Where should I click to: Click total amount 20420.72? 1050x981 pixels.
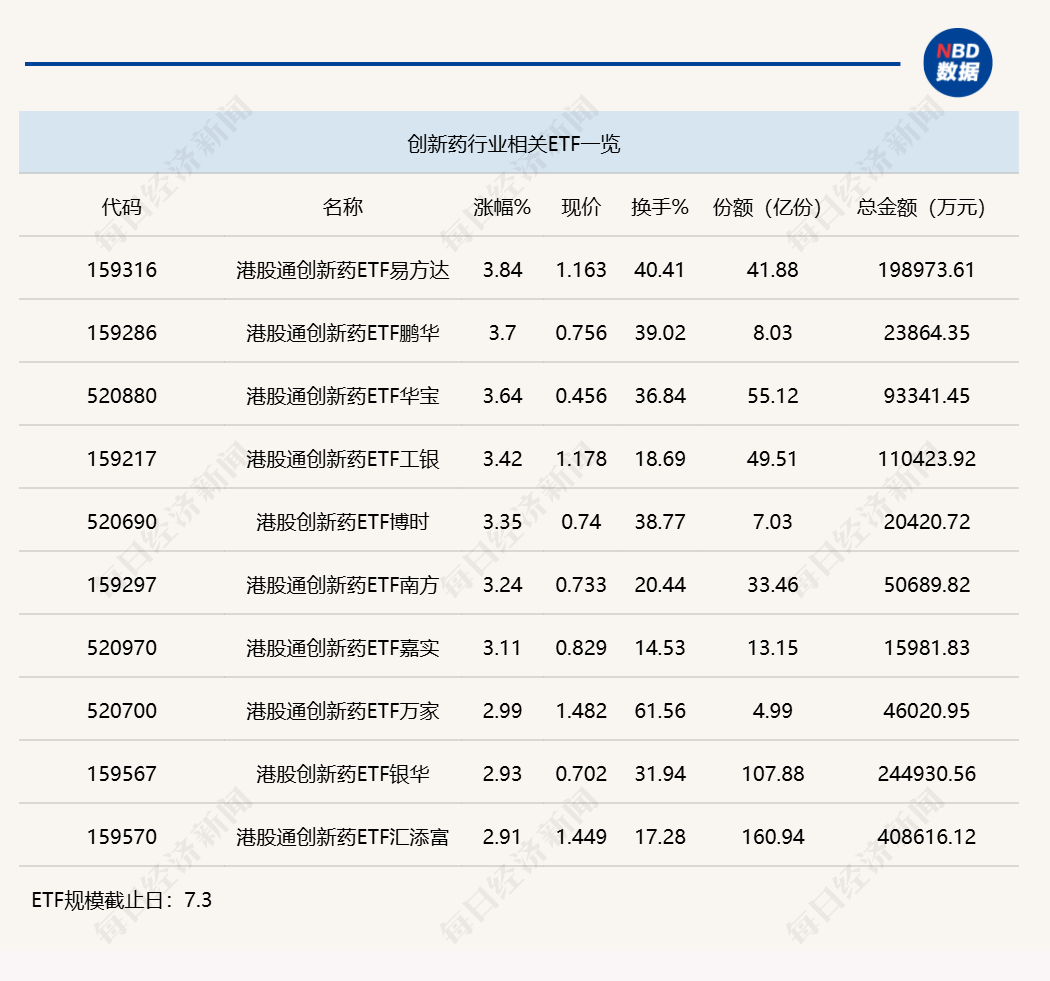[x=927, y=522]
